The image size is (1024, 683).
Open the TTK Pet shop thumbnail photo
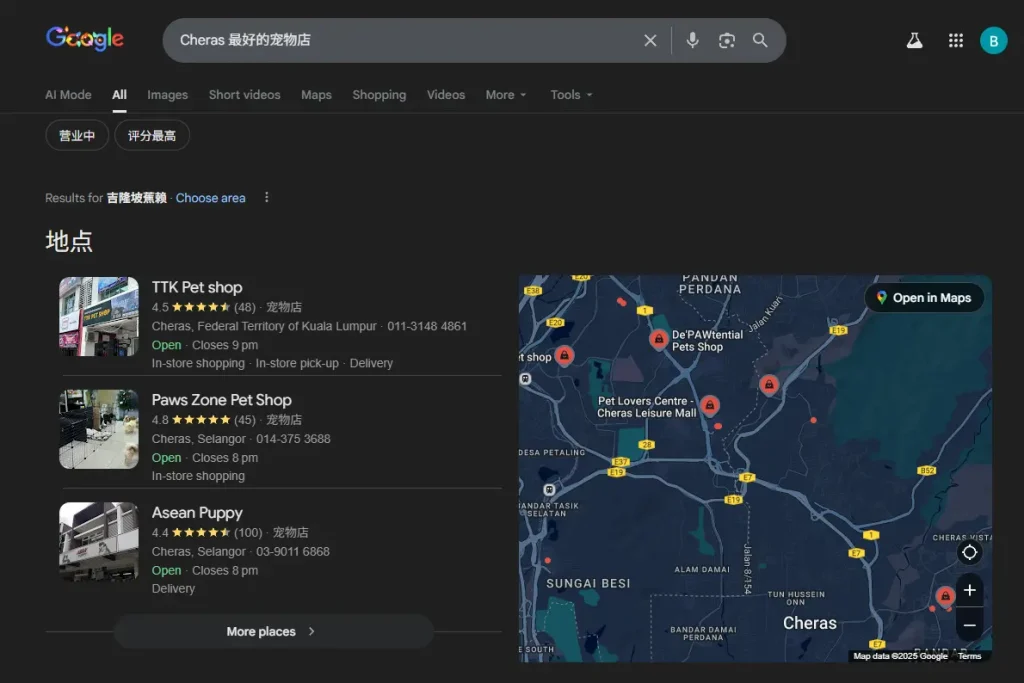(99, 316)
